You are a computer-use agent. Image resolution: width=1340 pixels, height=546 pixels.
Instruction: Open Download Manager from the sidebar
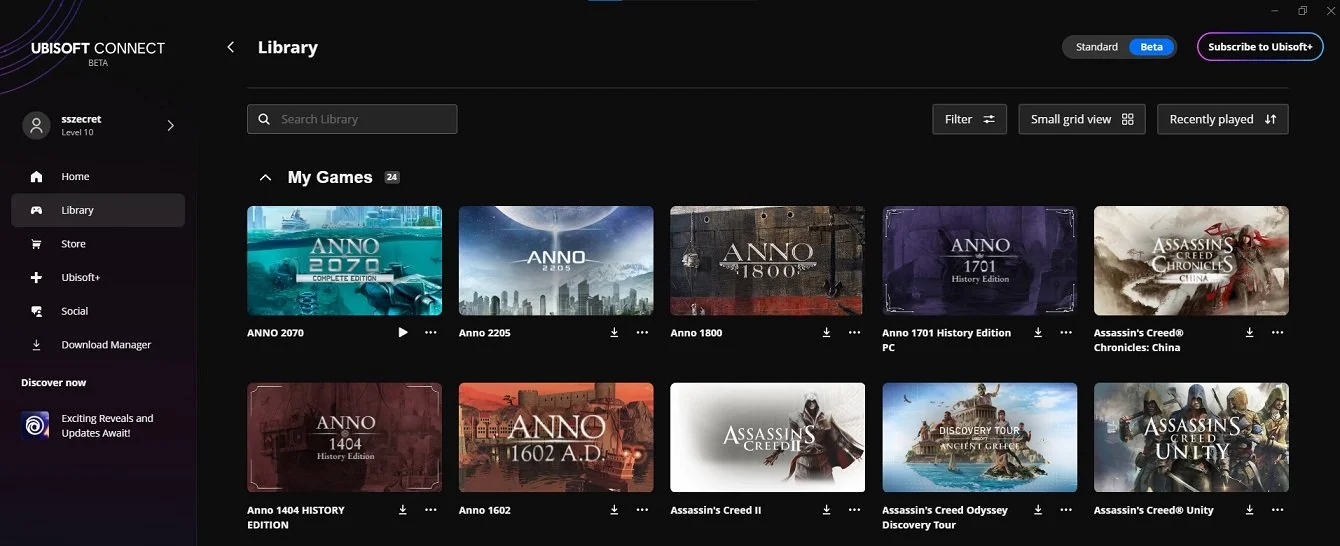(x=98, y=345)
